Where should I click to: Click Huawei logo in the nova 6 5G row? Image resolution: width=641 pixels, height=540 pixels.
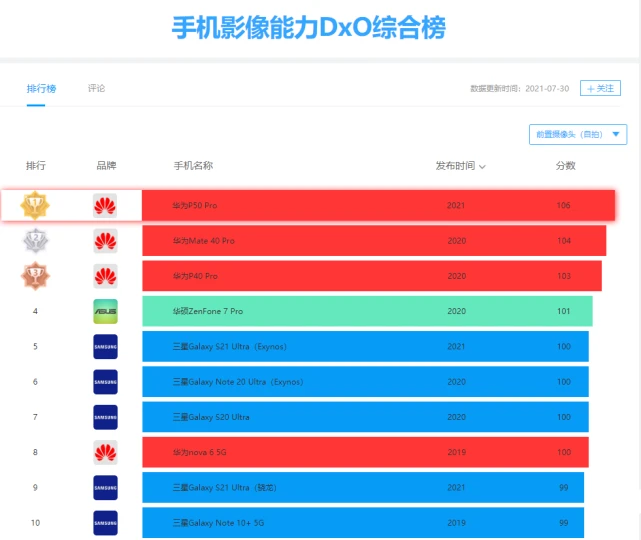coord(105,452)
